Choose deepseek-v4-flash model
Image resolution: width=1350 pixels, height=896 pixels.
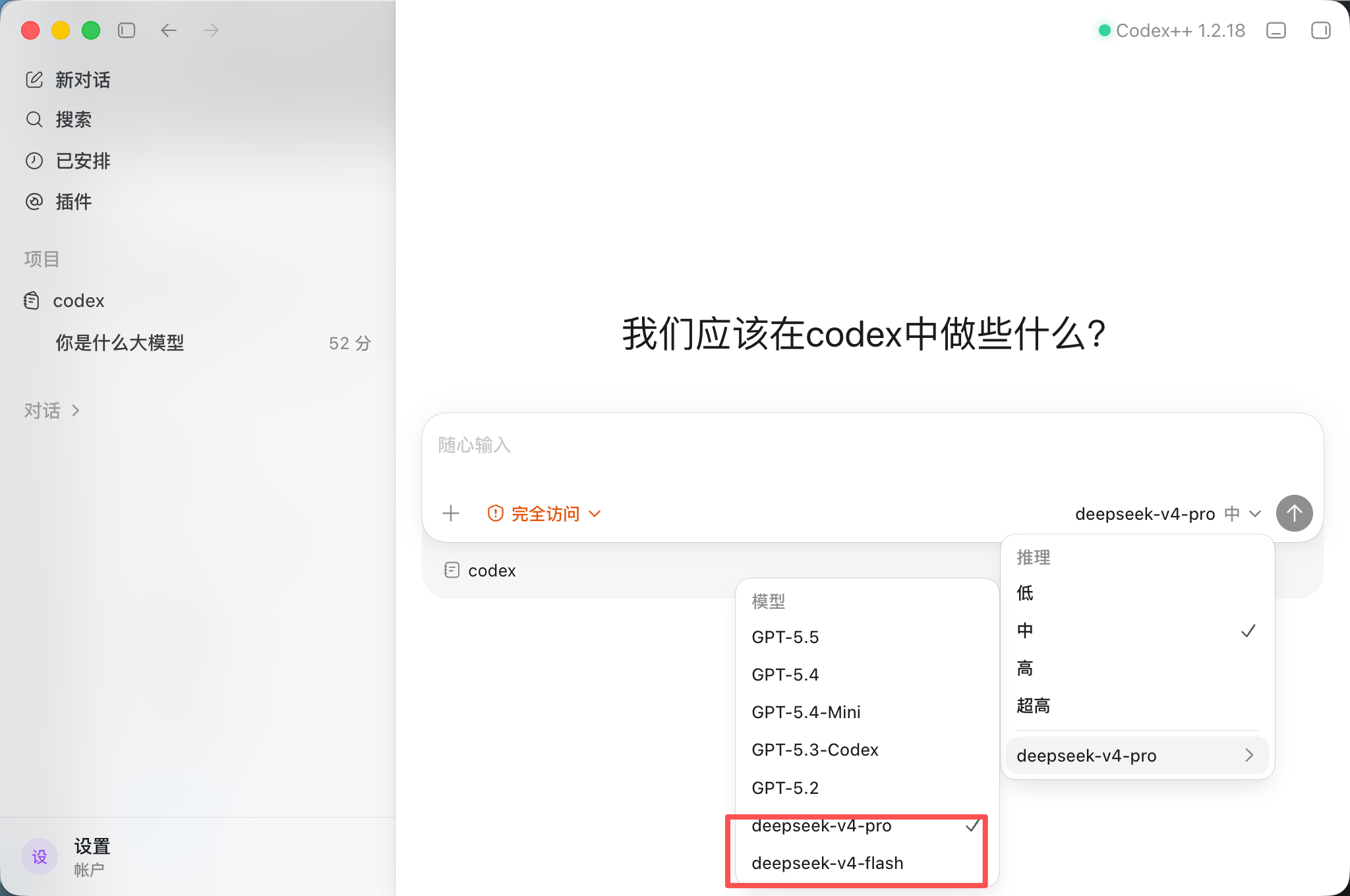(867, 863)
